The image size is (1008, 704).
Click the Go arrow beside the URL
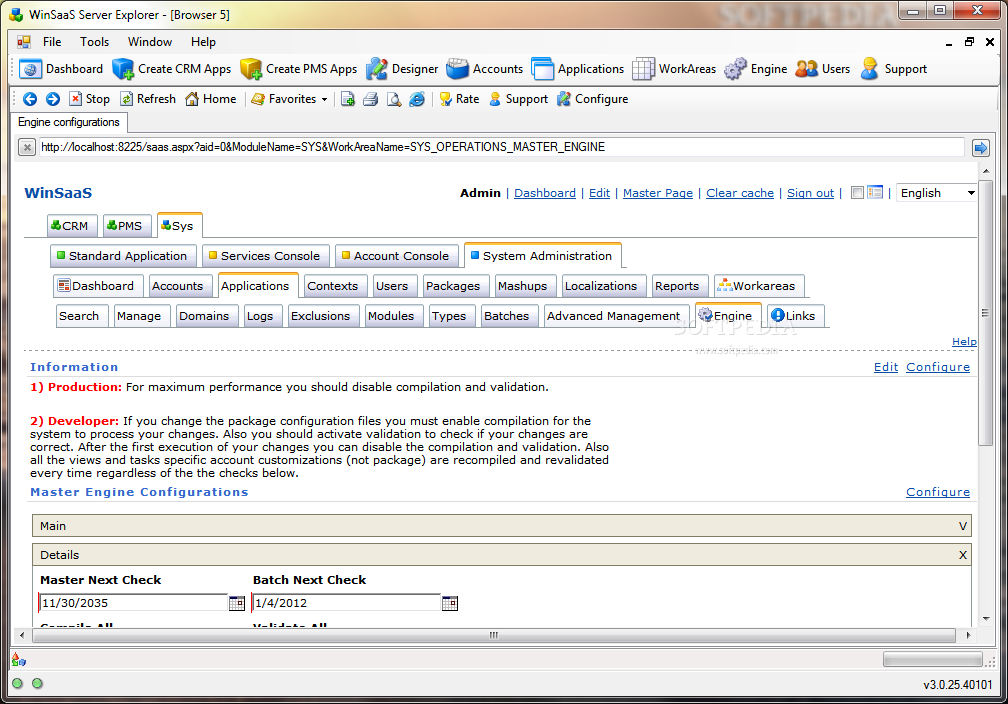pos(980,149)
